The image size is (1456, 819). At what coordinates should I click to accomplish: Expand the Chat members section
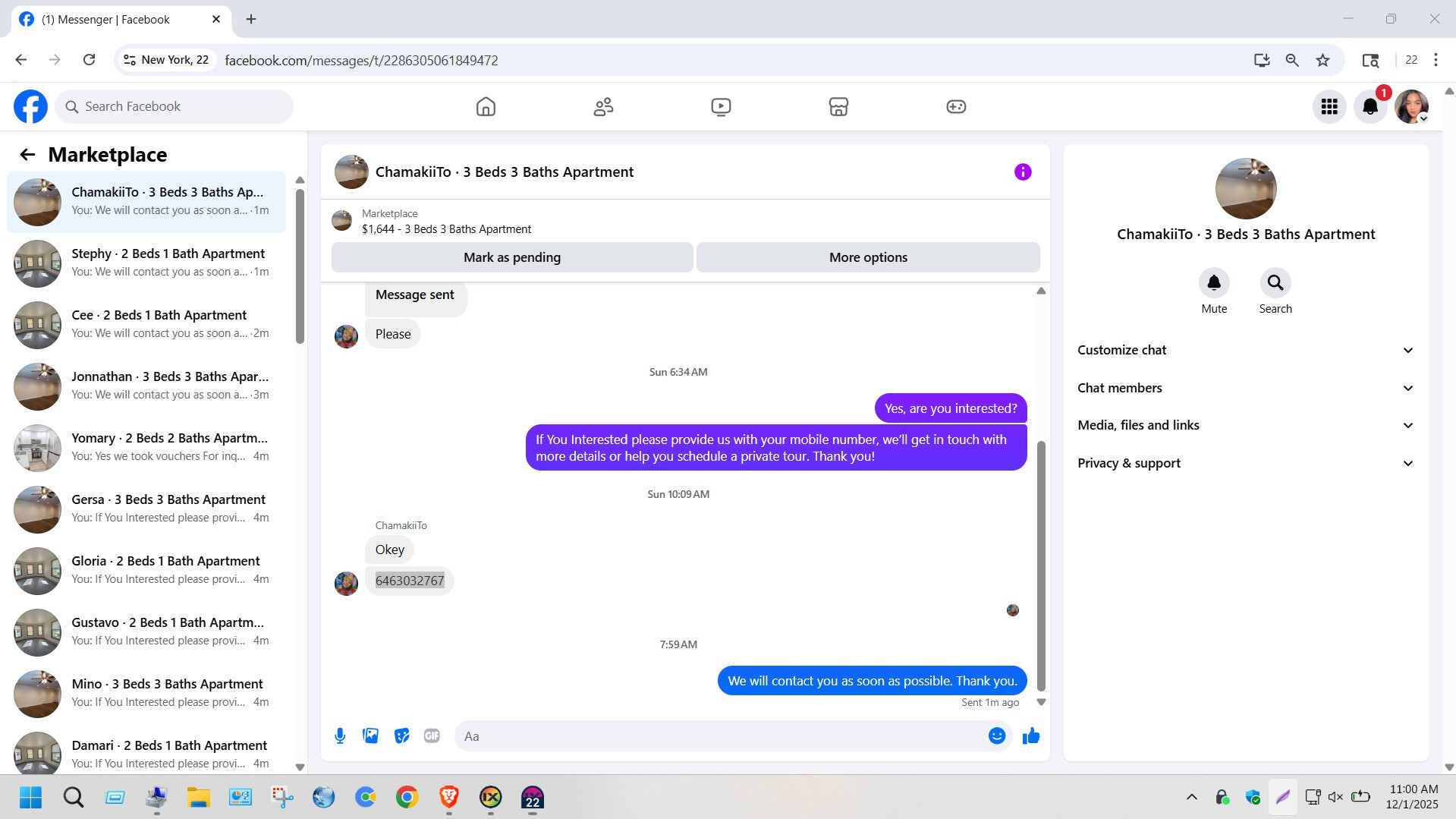tap(1246, 389)
